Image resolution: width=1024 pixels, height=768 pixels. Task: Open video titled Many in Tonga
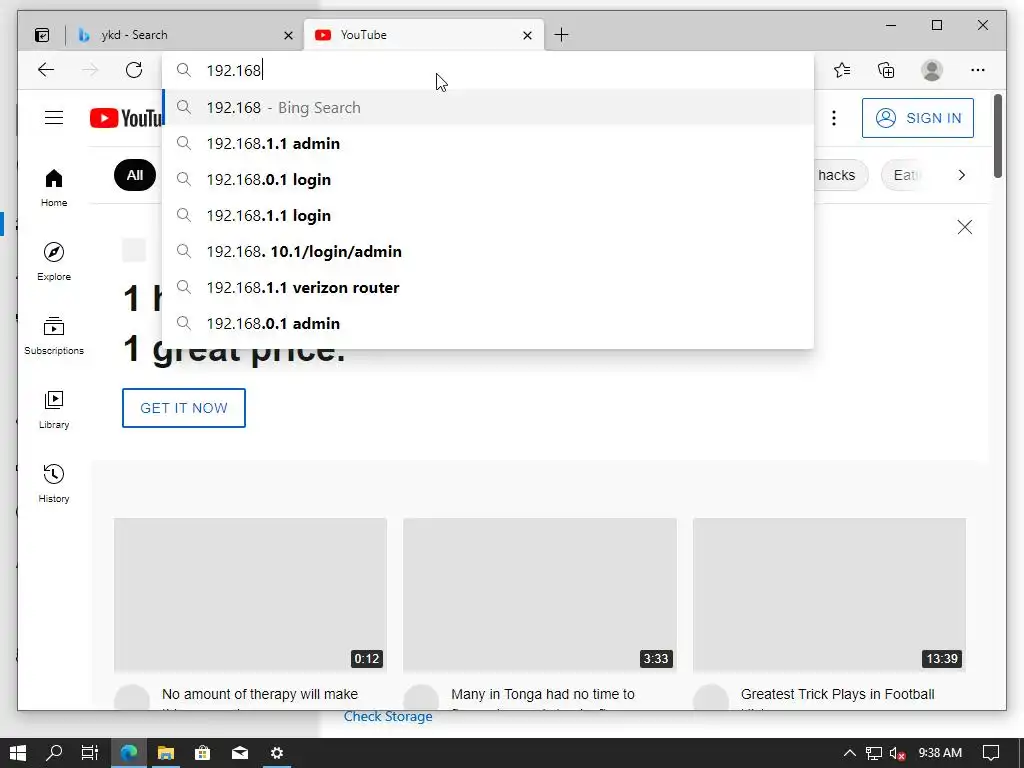[x=543, y=694]
